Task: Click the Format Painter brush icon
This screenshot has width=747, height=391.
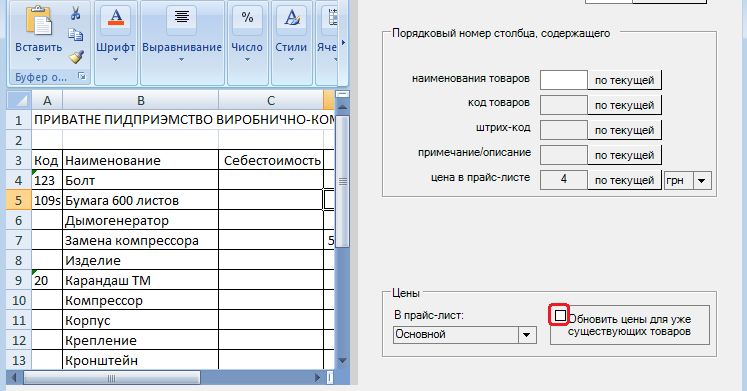Action: (76, 57)
